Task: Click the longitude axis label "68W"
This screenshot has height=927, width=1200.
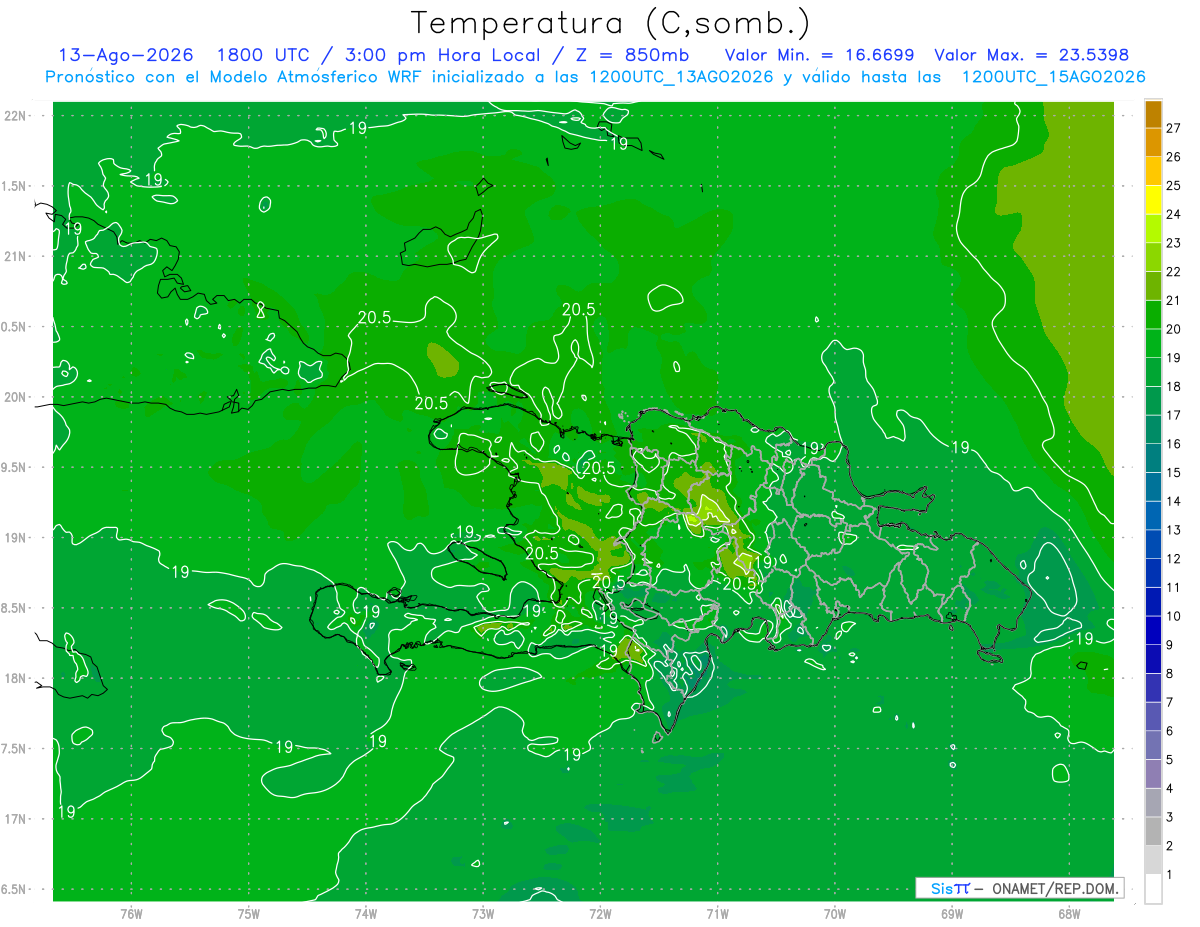Action: (x=1069, y=914)
